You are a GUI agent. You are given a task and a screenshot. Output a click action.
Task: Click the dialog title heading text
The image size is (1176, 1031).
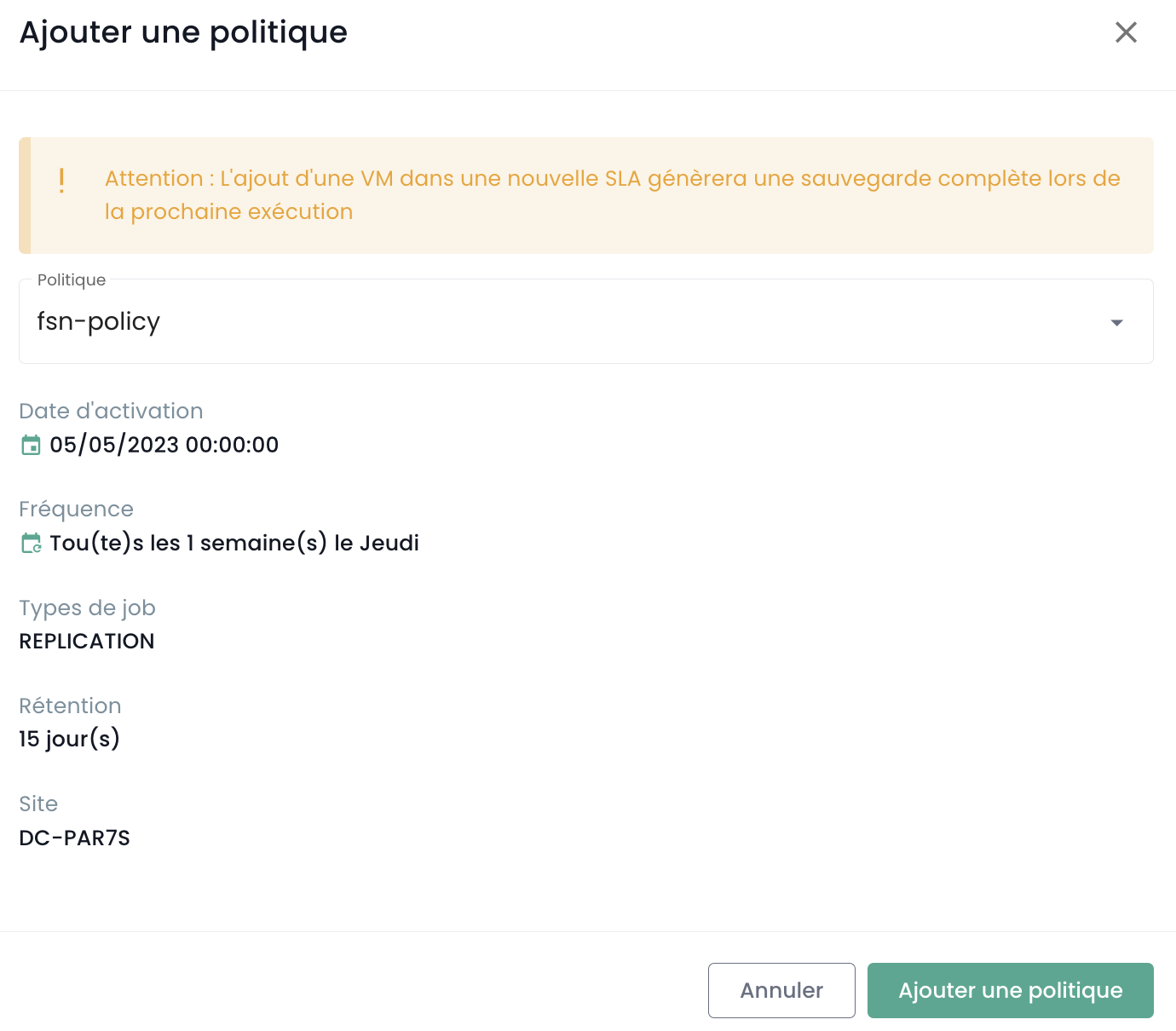(183, 32)
